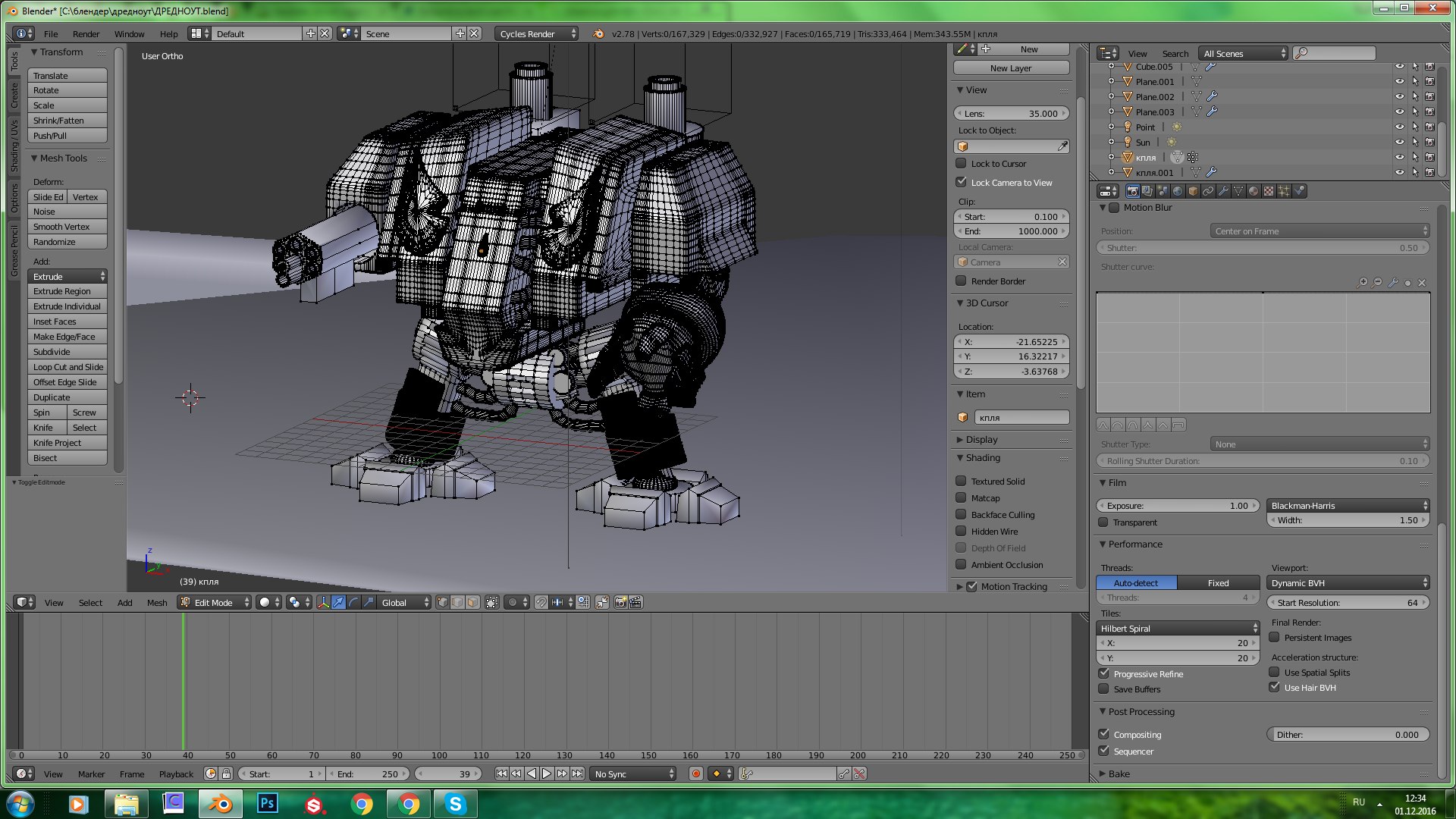Screen dimensions: 1456x819
Task: Enable the Ambient Occlusion checkbox
Action: pos(961,565)
